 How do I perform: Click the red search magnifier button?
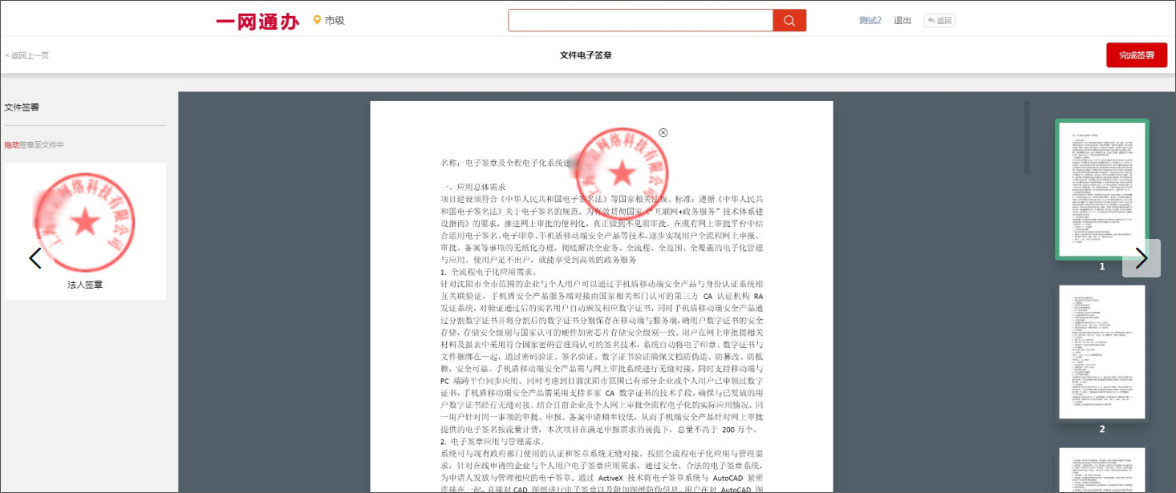789,20
